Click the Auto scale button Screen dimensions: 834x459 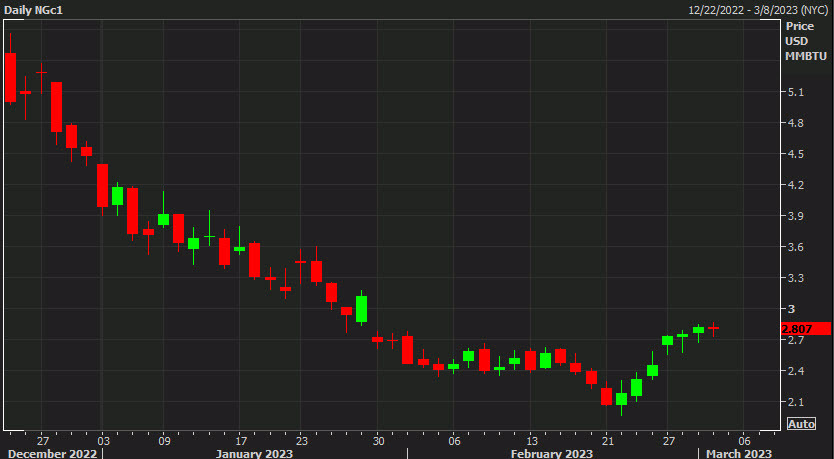point(801,424)
